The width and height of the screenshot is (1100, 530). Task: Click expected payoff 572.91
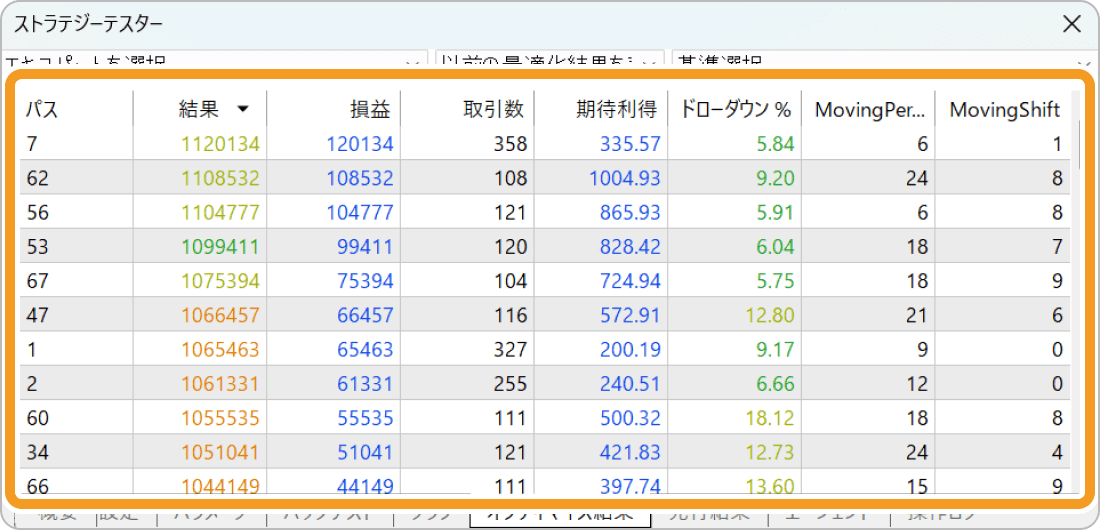click(x=630, y=314)
